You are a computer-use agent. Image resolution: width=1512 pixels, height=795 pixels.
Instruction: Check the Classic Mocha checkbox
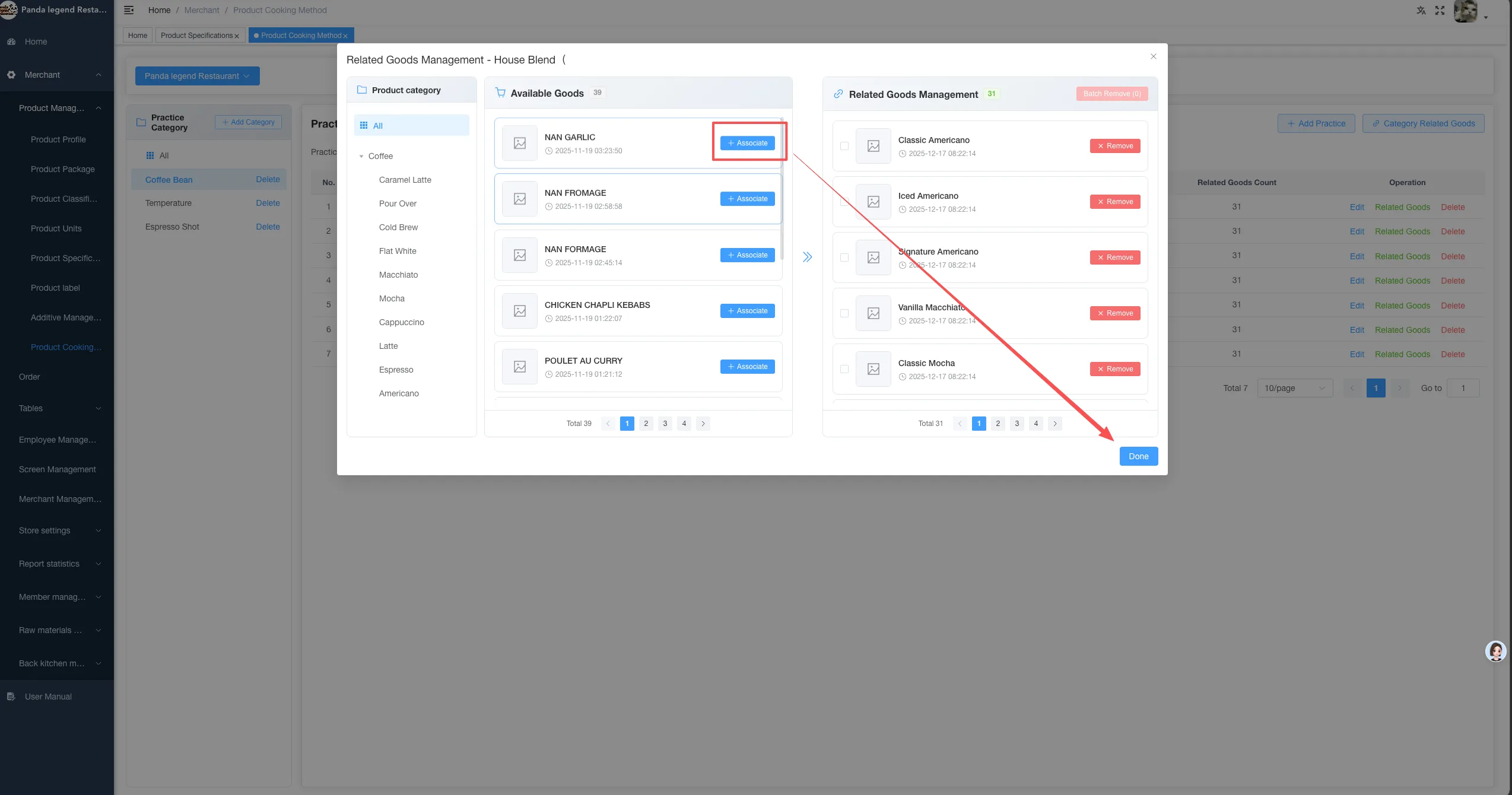point(844,369)
